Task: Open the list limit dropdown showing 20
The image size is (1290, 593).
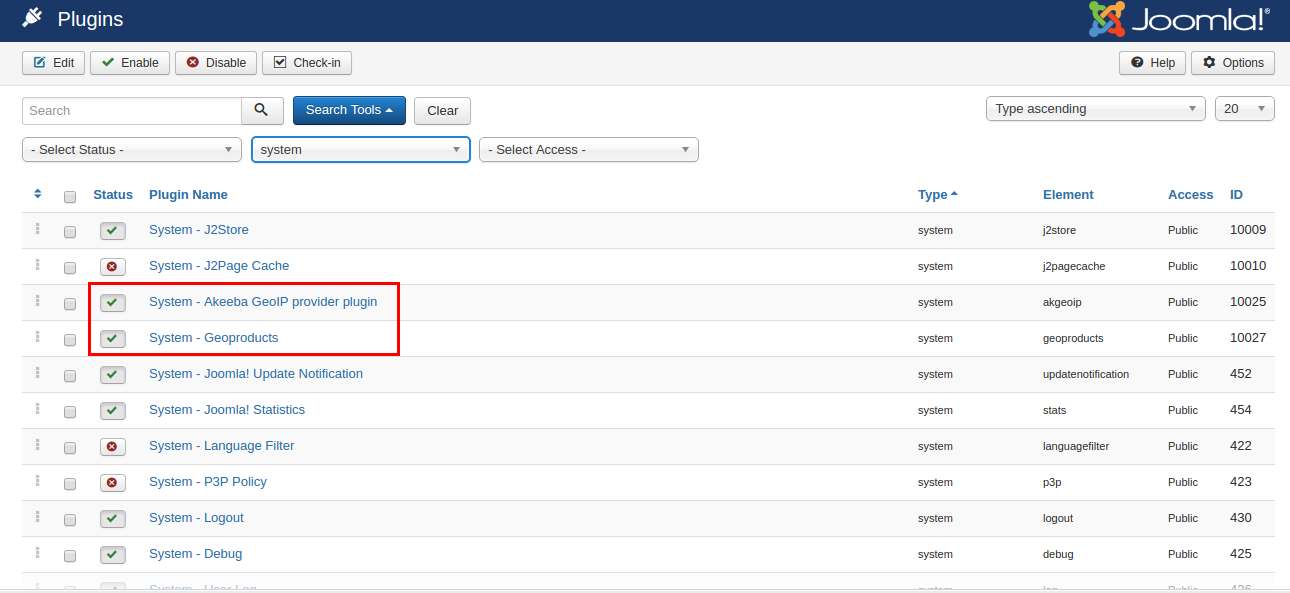Action: pyautogui.click(x=1245, y=109)
